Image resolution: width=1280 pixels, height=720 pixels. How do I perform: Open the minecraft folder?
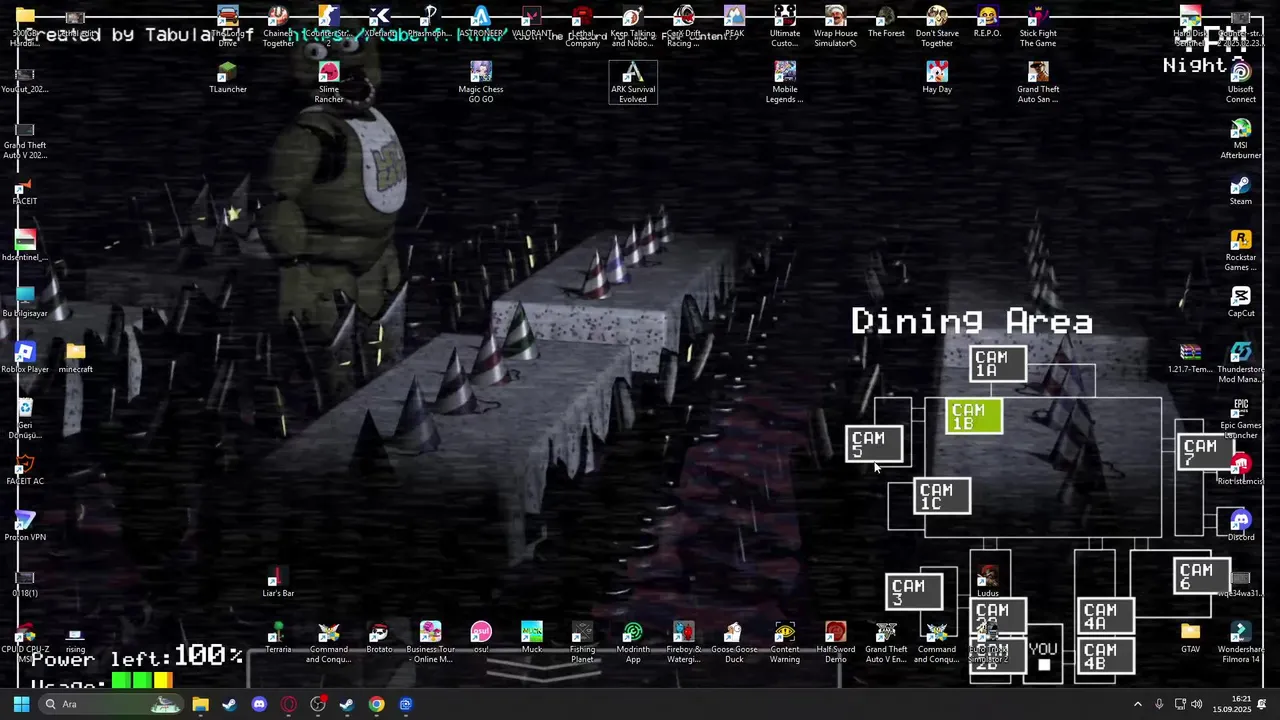pos(76,358)
